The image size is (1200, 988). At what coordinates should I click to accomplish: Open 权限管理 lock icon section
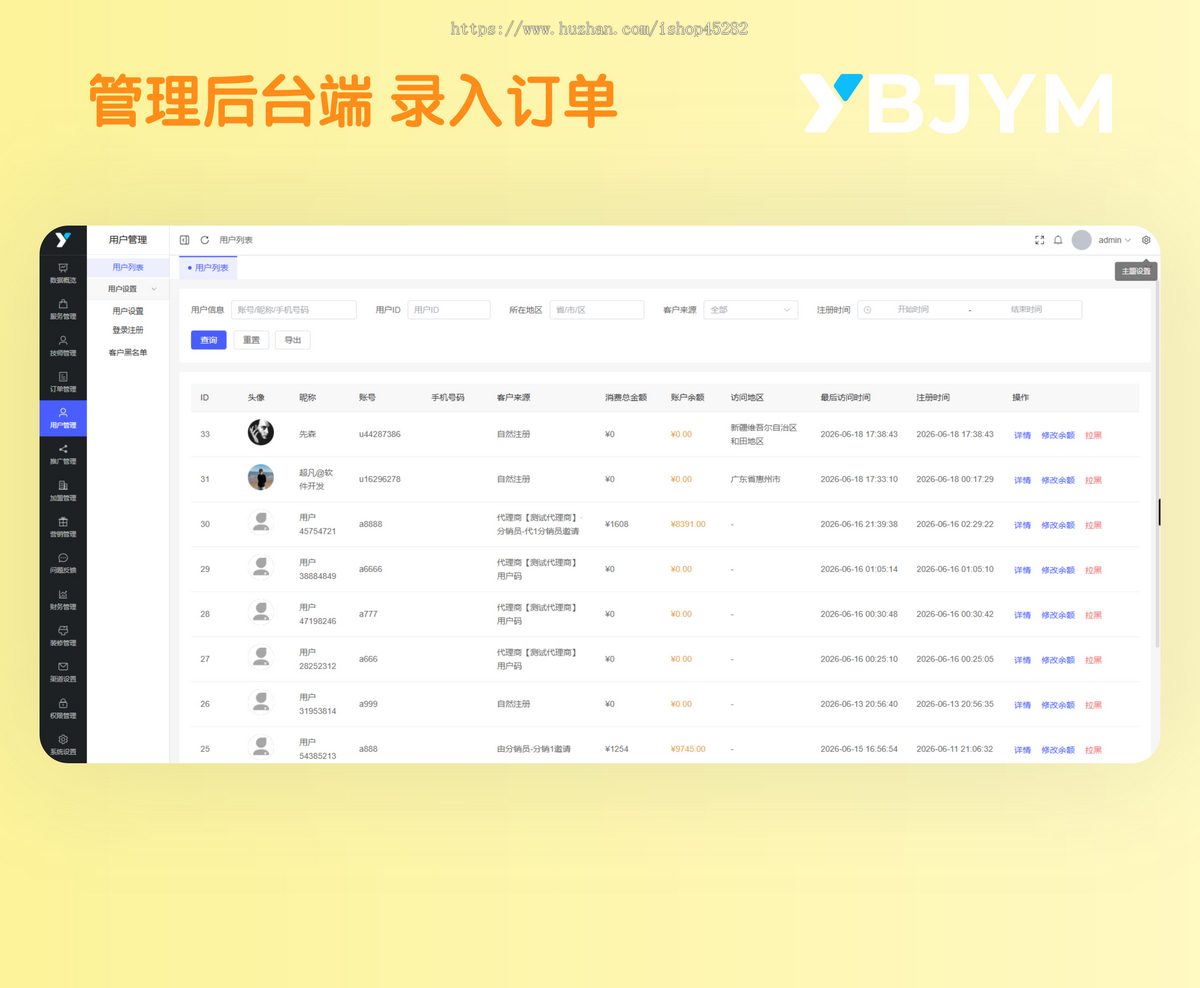63,709
